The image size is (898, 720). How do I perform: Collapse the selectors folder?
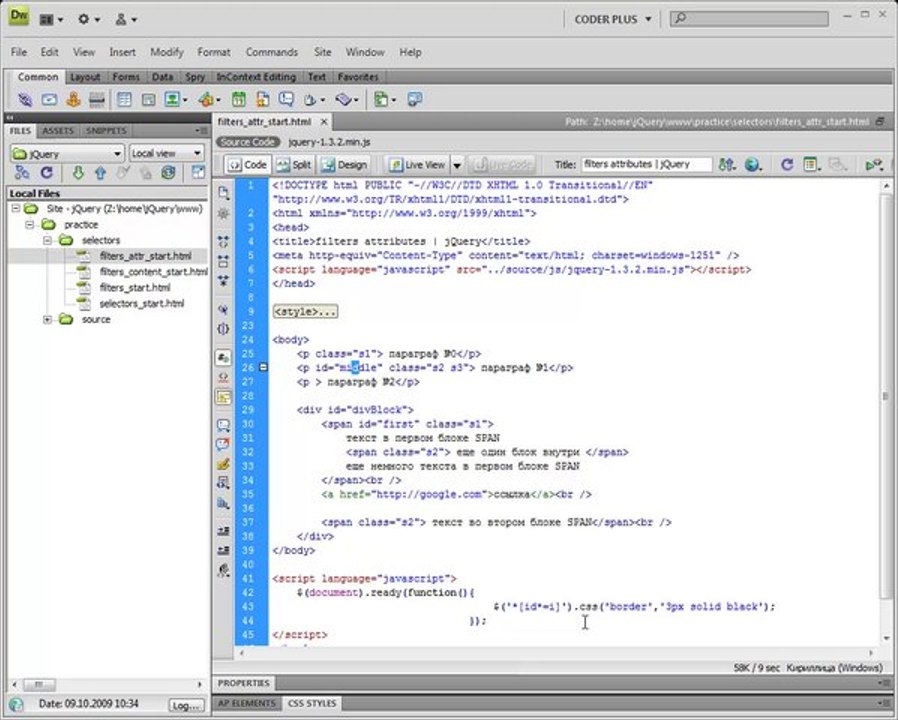tap(48, 240)
